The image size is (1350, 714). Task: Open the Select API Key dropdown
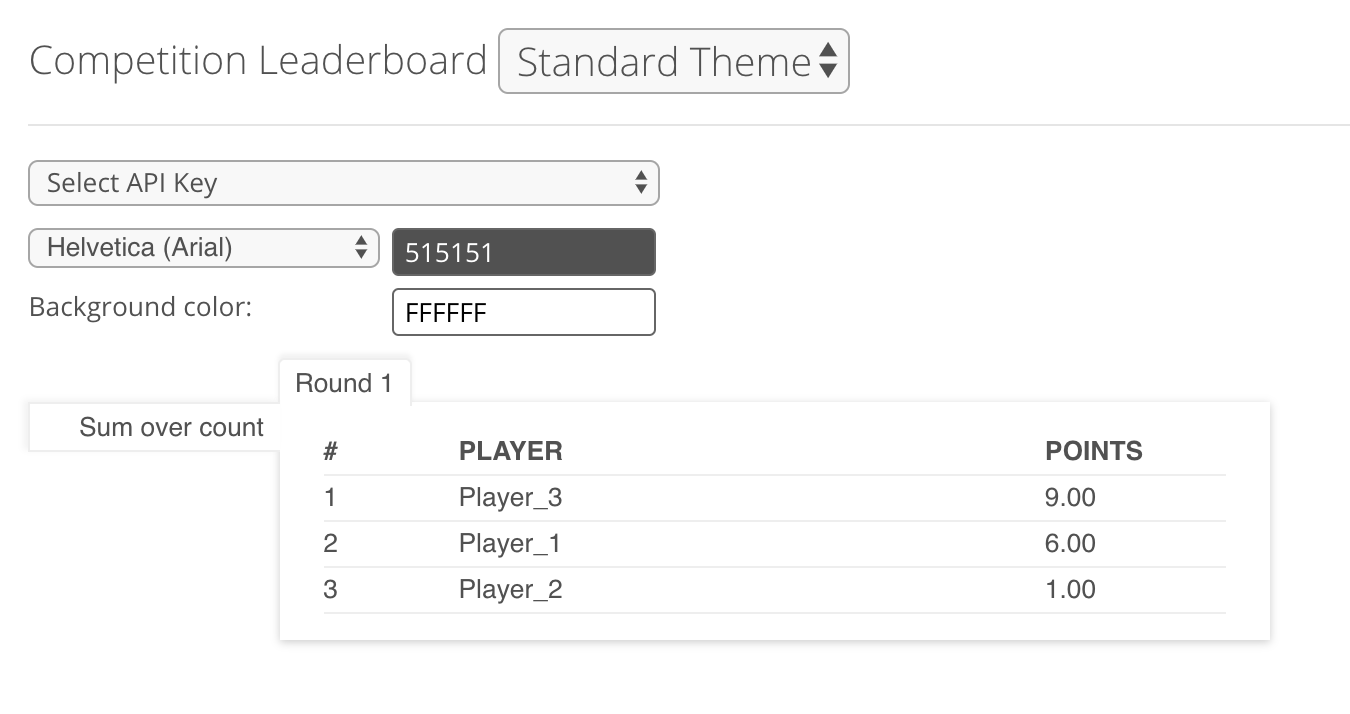point(344,183)
